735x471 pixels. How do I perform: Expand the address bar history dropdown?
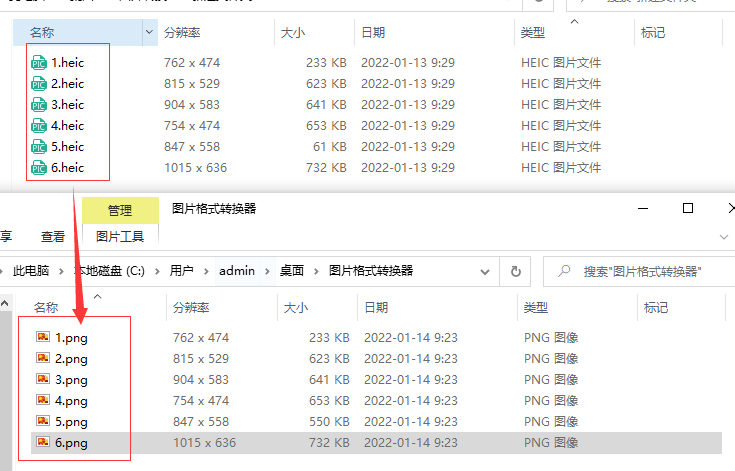pyautogui.click(x=485, y=272)
